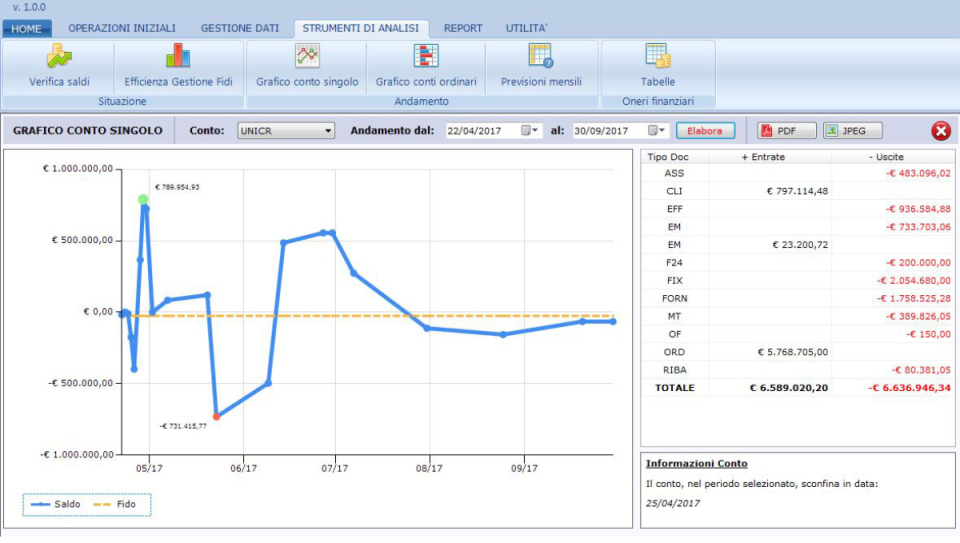Go to the REPORT tab

(463, 28)
